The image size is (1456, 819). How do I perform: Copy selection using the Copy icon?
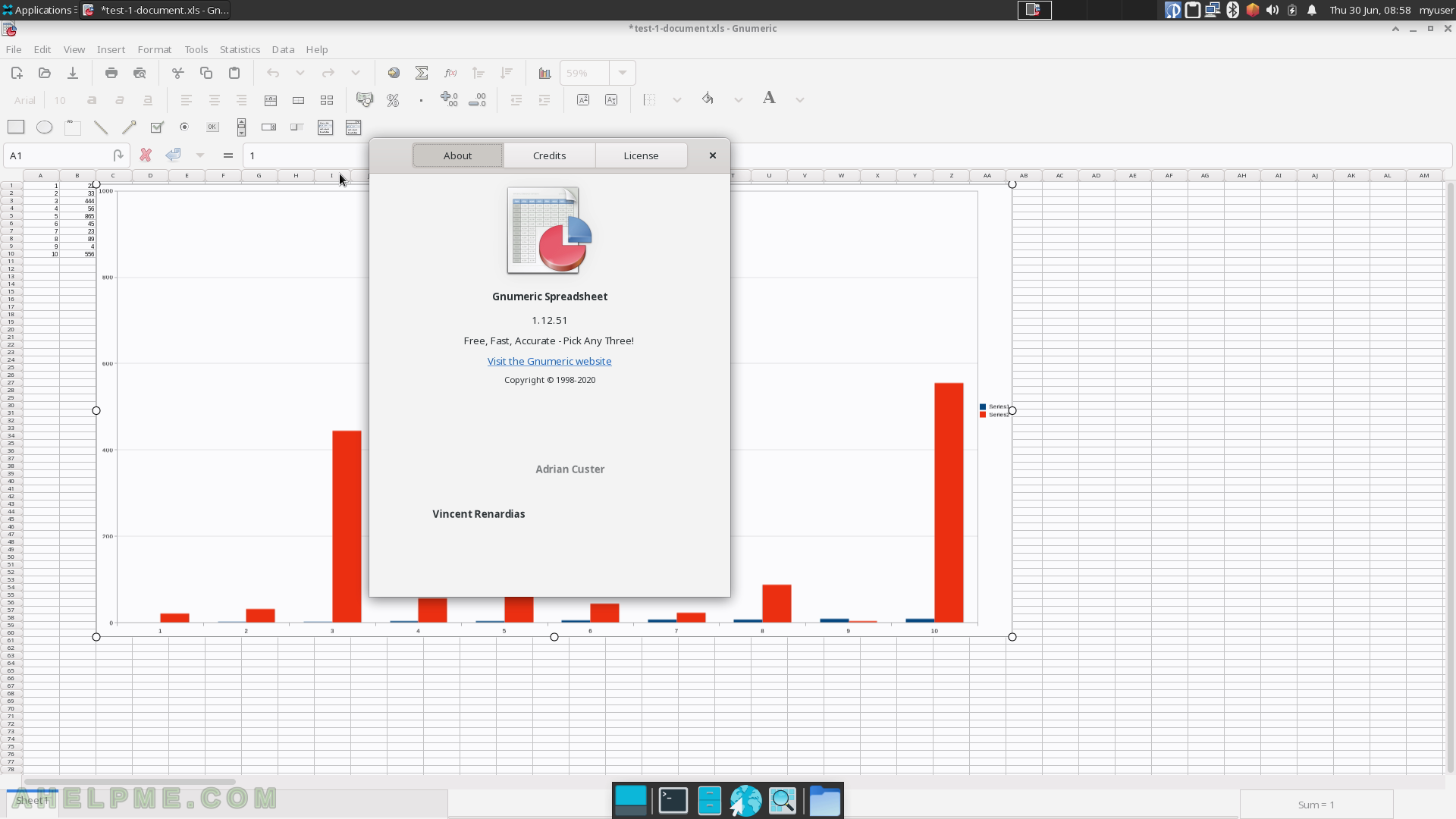click(206, 73)
